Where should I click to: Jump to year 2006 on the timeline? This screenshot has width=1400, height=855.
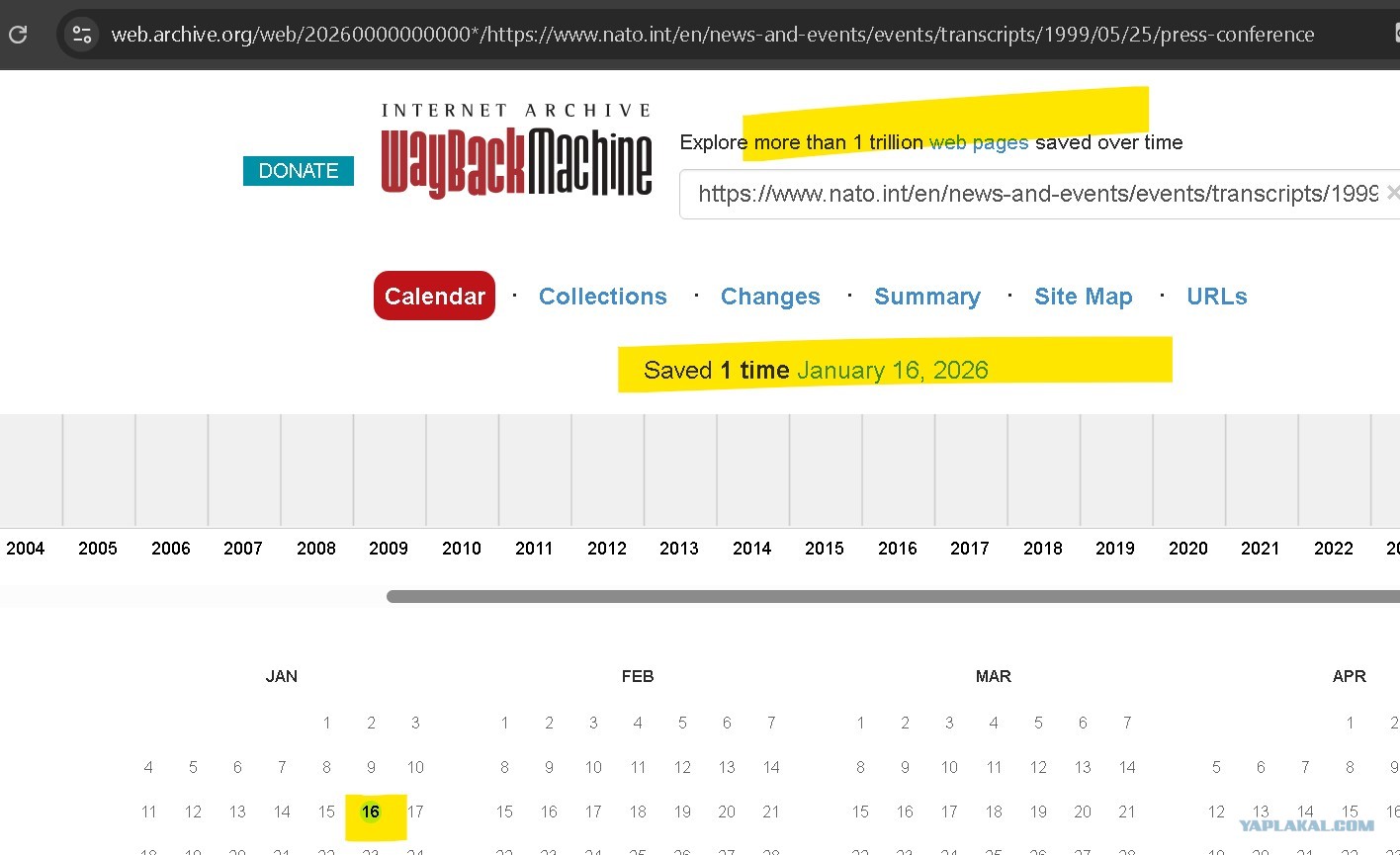[x=171, y=549]
